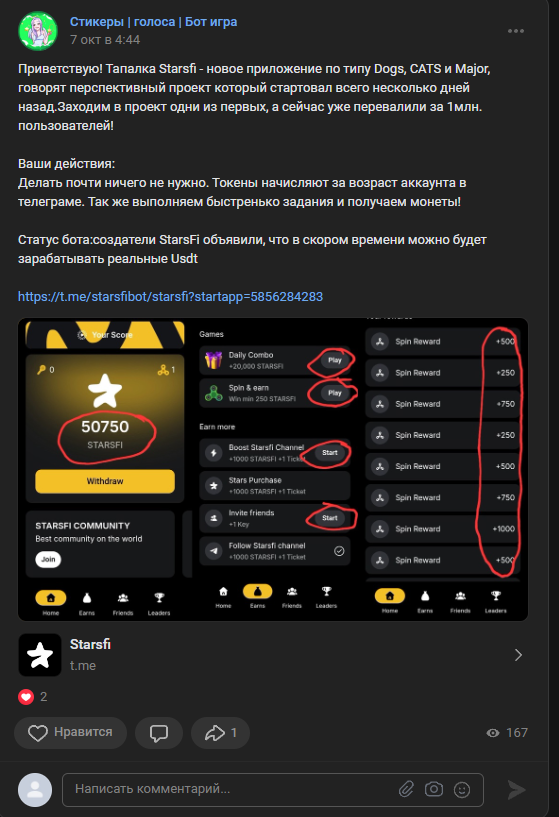Click the Starsfi t.me preview title
559x817 pixels.
point(90,645)
